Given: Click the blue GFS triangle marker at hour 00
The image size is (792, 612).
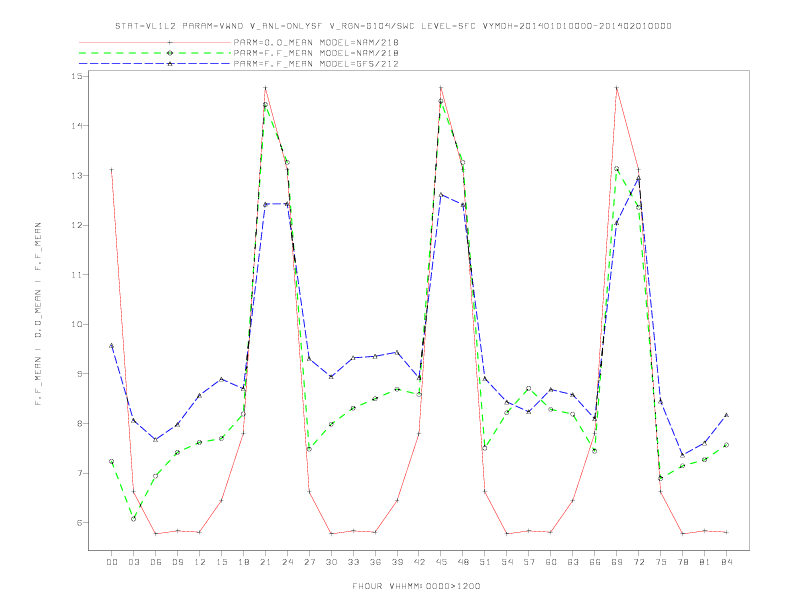Looking at the screenshot, I should [112, 346].
